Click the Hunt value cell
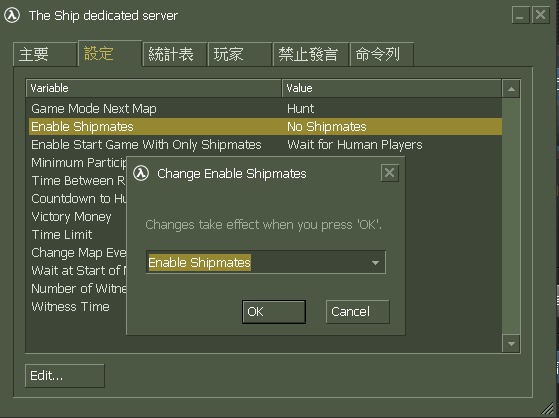Image resolution: width=559 pixels, height=418 pixels. point(301,109)
